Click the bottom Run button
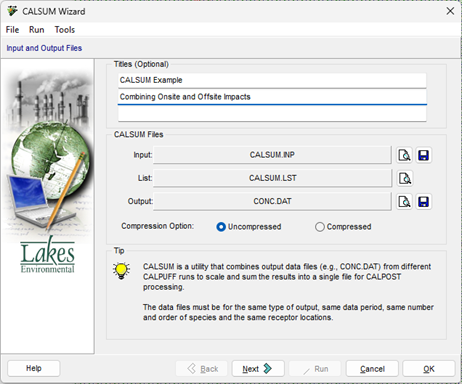Image resolution: width=462 pixels, height=384 pixels. 315,369
